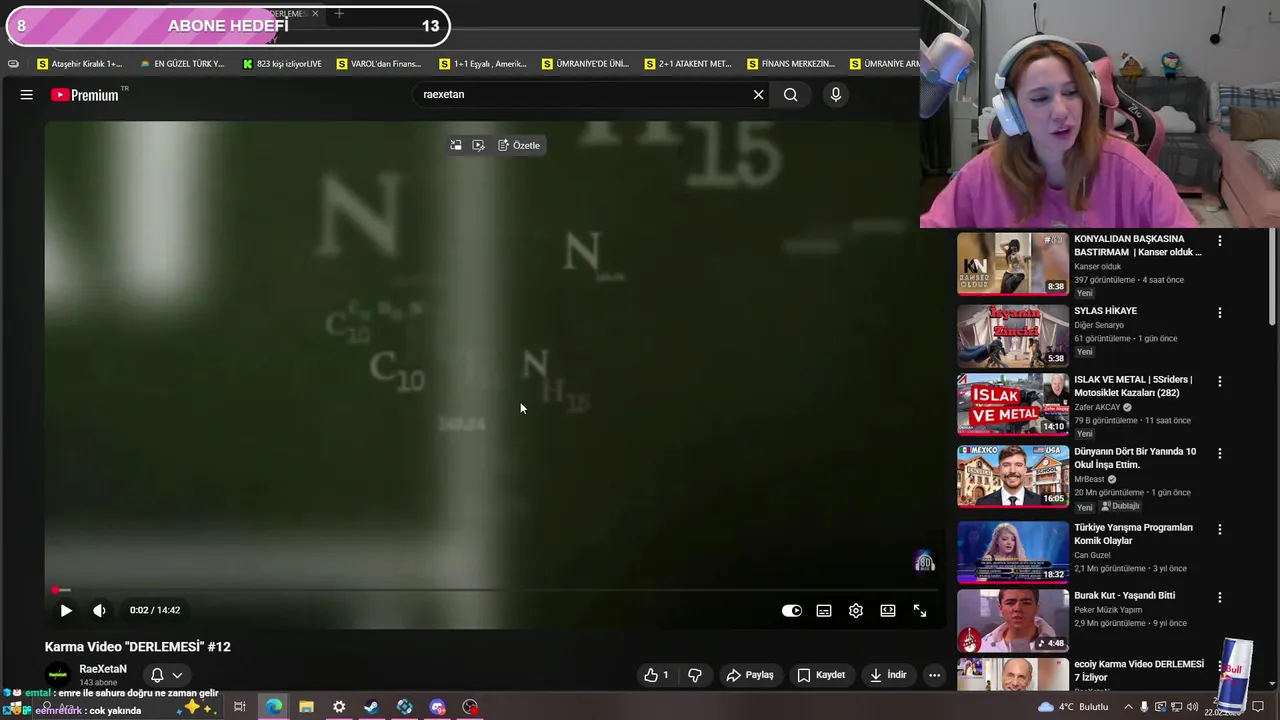Image resolution: width=1280 pixels, height=720 pixels.
Task: Open Discord from the taskbar
Action: 437,707
